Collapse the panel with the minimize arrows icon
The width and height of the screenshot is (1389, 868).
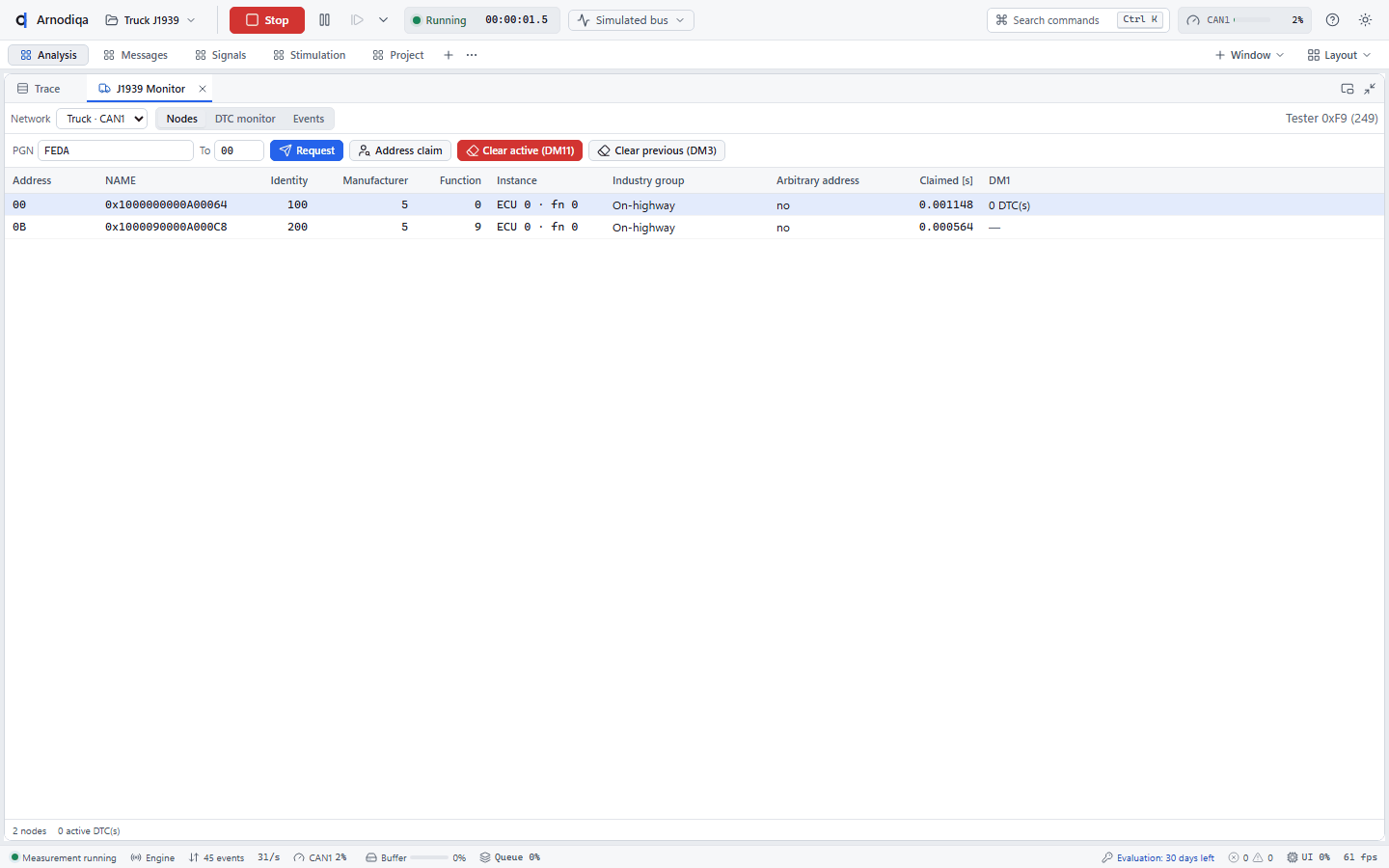coord(1370,89)
